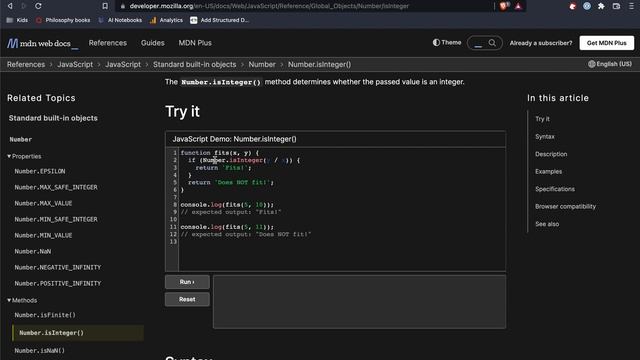Viewport: 640px width, 360px height.
Task: Go back with the browser back arrow
Action: (10, 6)
